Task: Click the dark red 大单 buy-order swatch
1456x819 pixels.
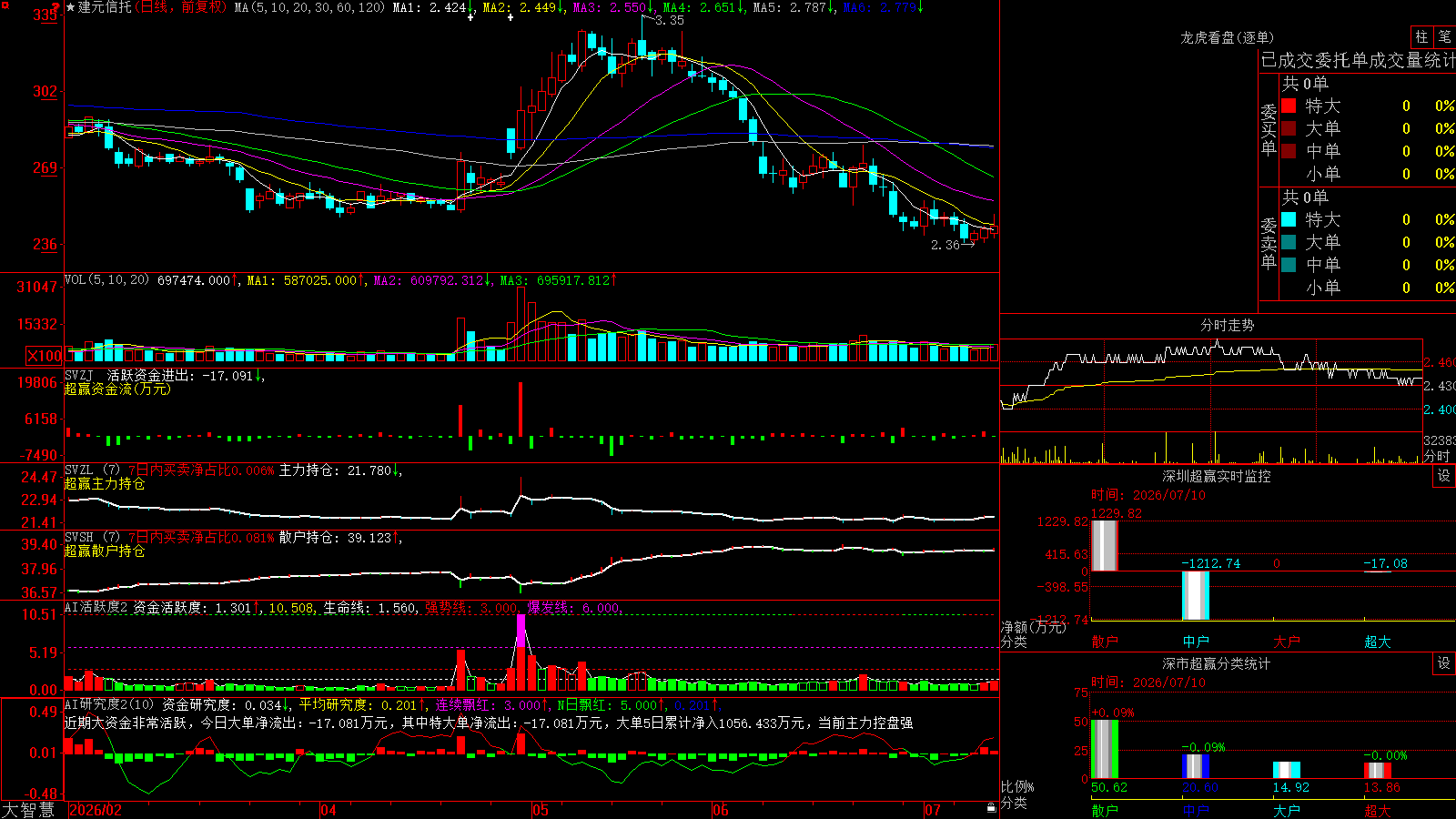Action: click(x=1289, y=128)
